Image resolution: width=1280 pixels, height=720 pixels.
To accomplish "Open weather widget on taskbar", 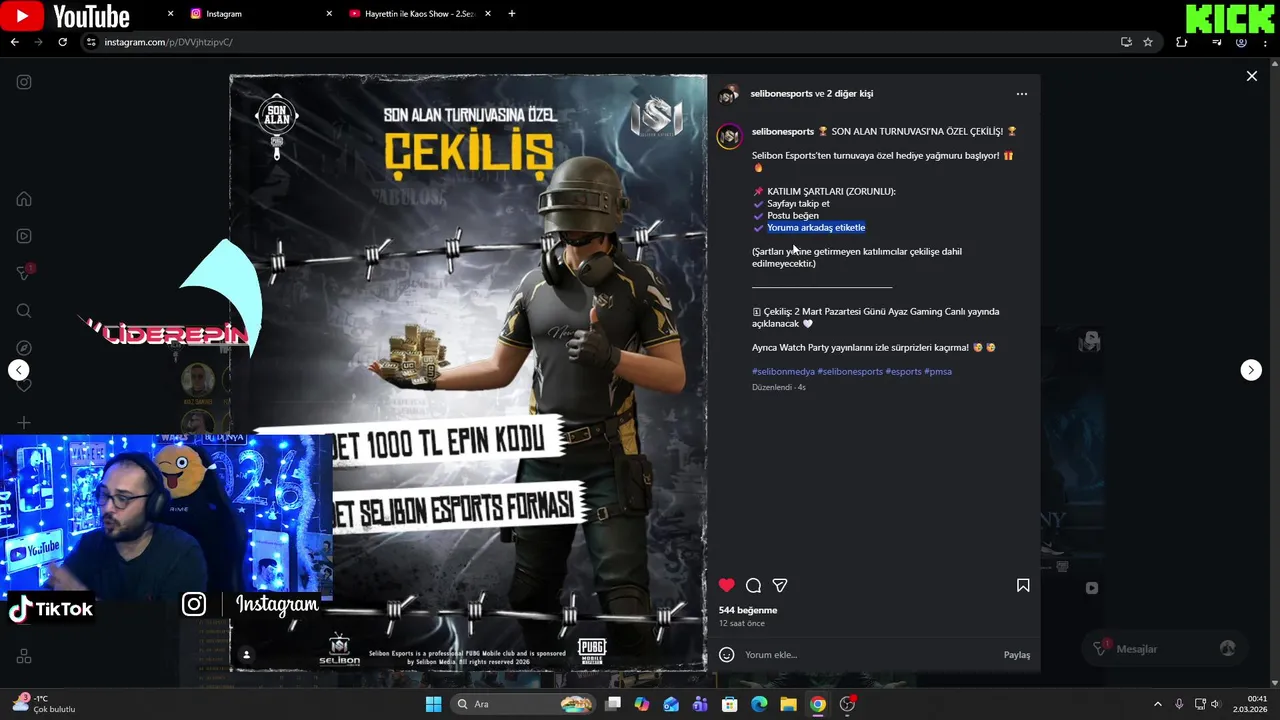I will point(42,704).
